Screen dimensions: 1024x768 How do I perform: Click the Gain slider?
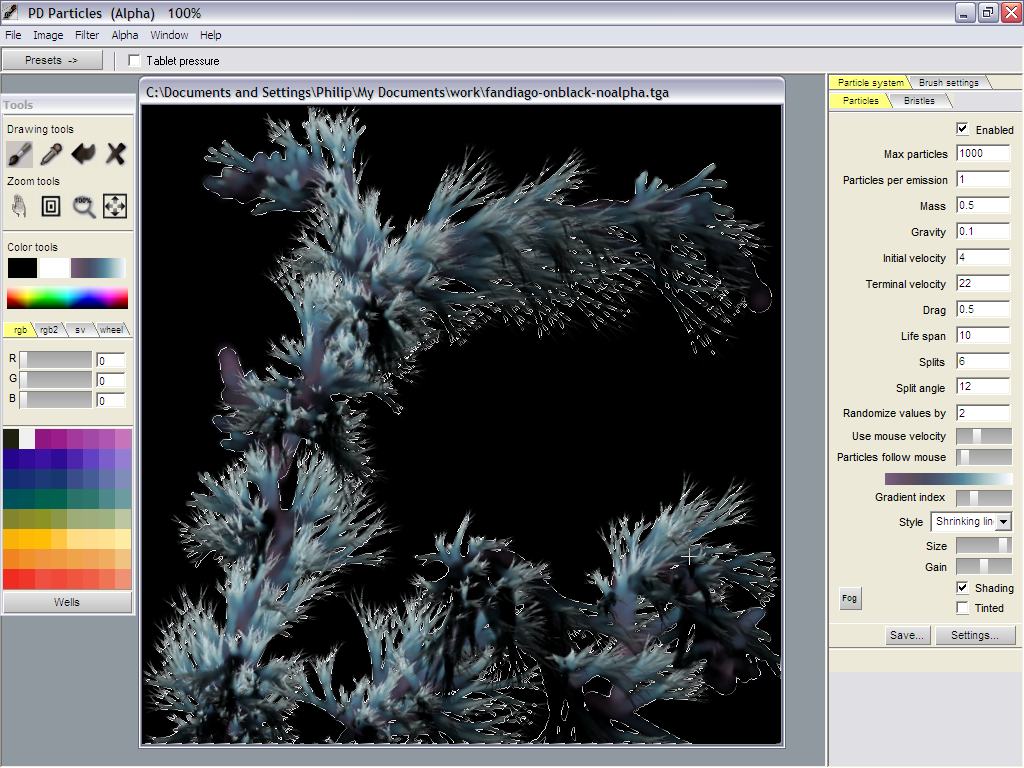[x=983, y=567]
